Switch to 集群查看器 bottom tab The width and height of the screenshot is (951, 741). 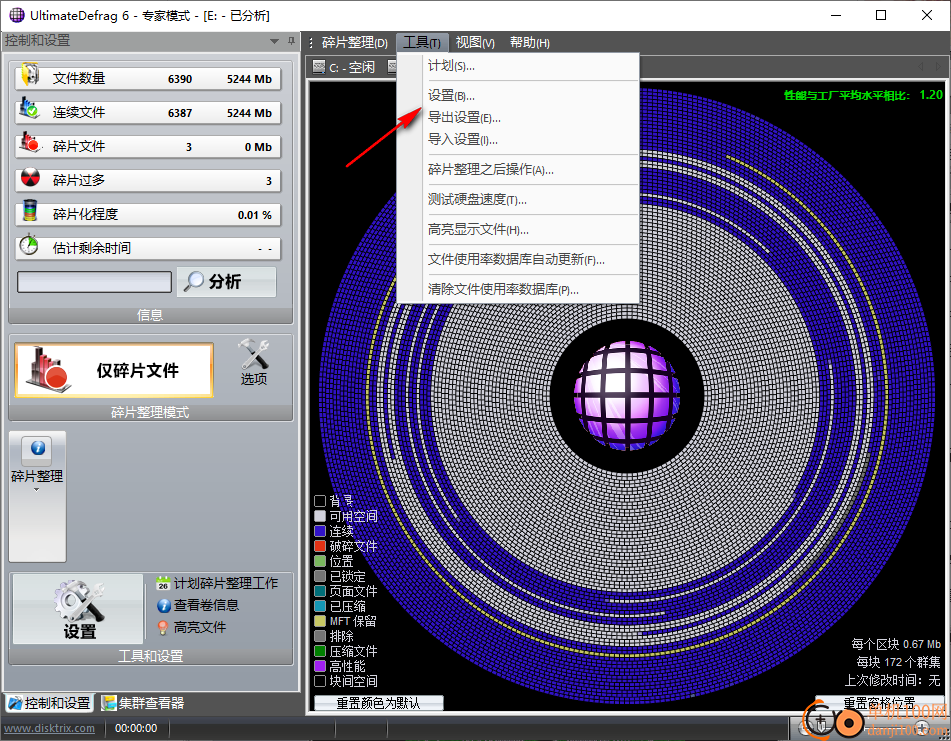tap(143, 703)
